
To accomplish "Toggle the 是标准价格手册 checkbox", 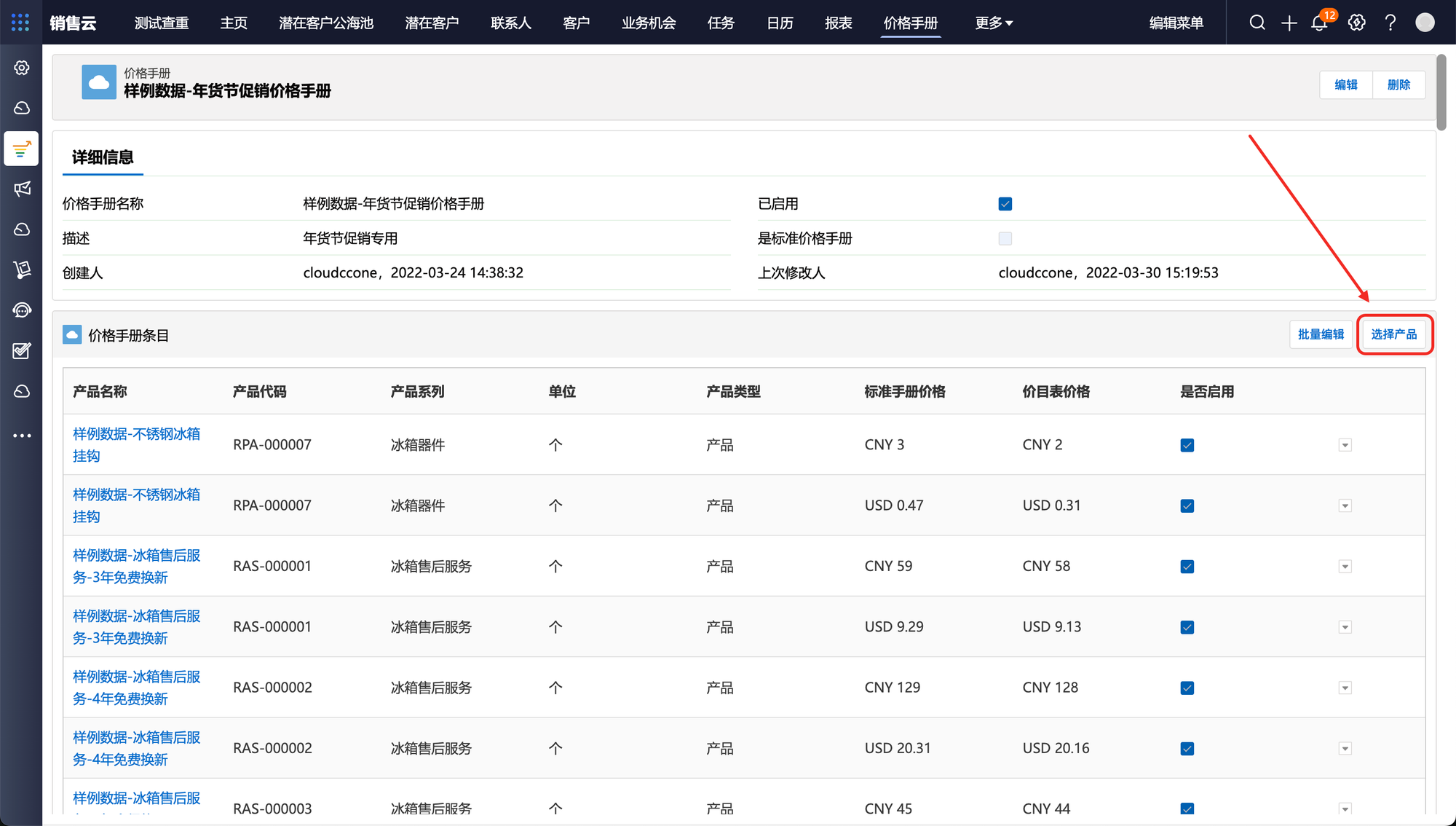I will click(1005, 238).
